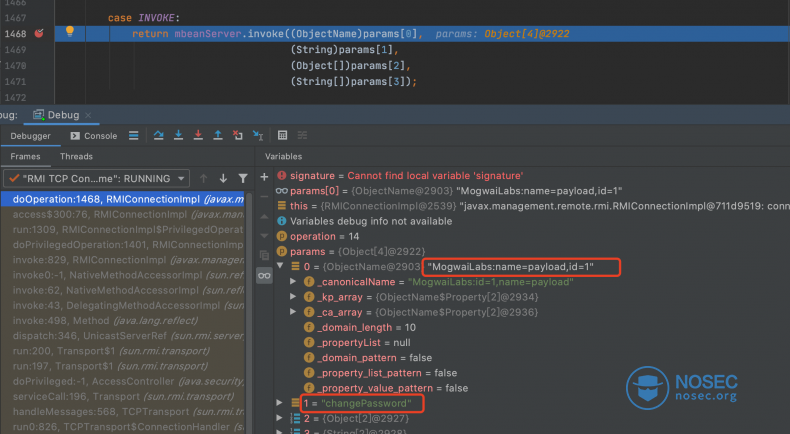Image resolution: width=790 pixels, height=434 pixels.
Task: Move watch up with arrow icon
Action: (x=264, y=216)
